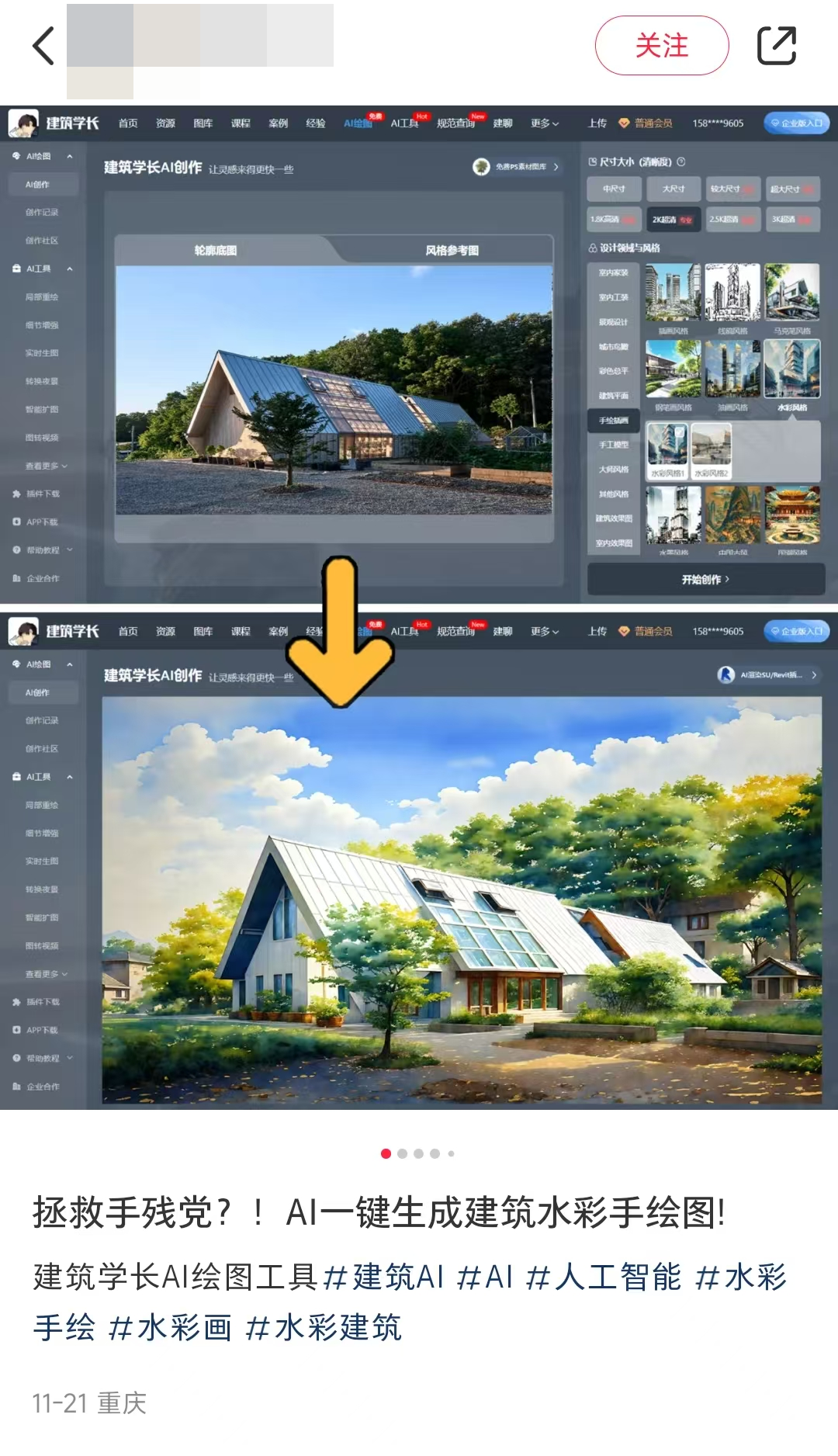
Task: Click 建筑学长 avatar logo in upper navbar
Action: 23,123
